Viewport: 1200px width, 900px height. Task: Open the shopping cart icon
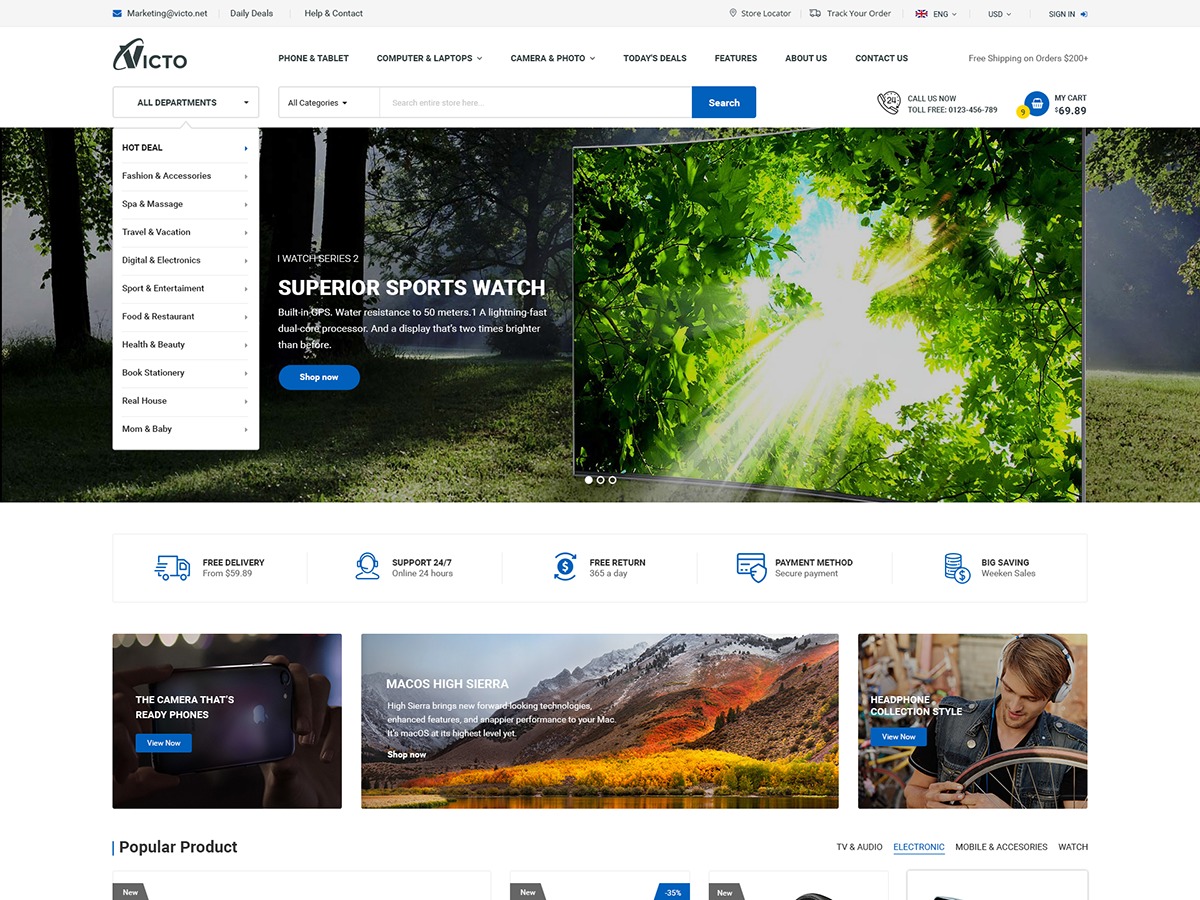[x=1037, y=103]
